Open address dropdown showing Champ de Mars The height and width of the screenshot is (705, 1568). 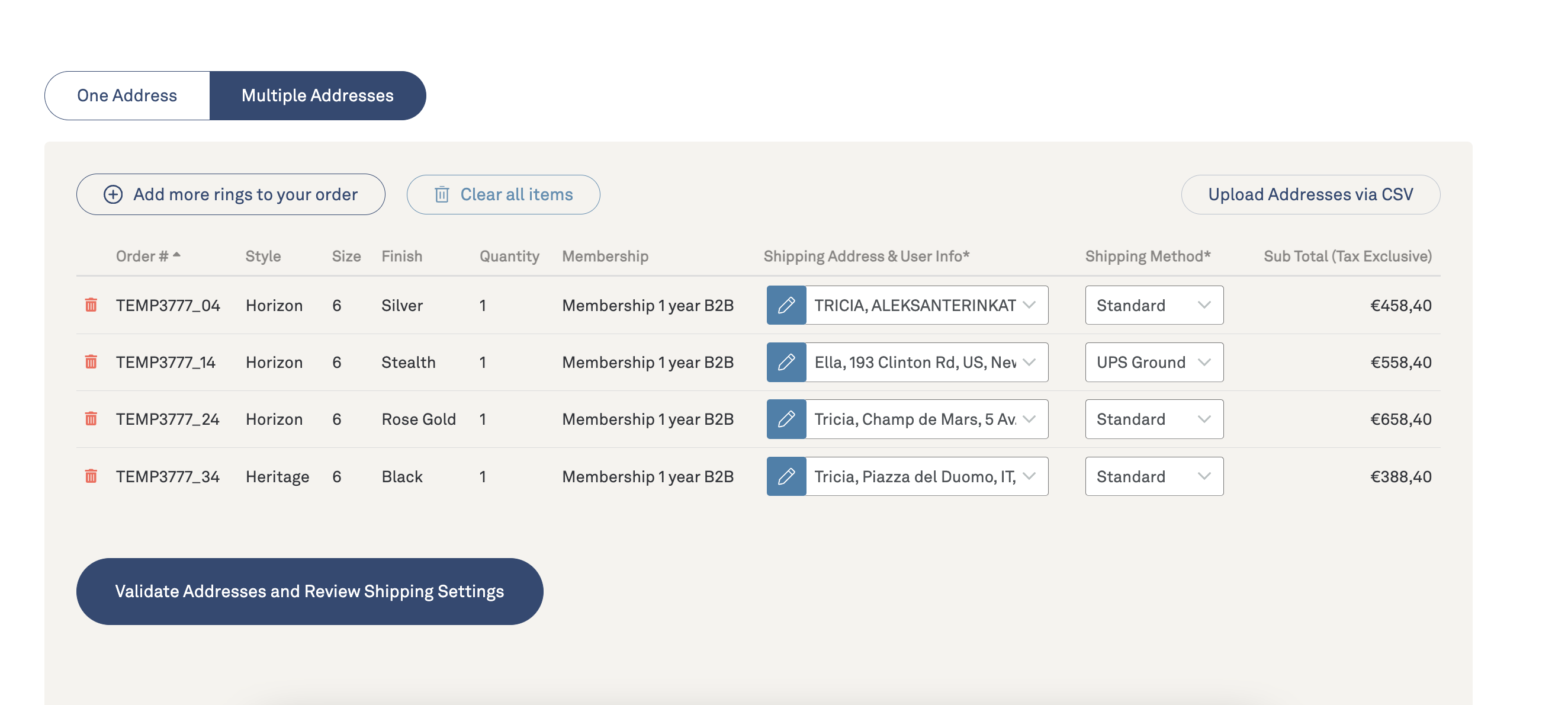927,419
